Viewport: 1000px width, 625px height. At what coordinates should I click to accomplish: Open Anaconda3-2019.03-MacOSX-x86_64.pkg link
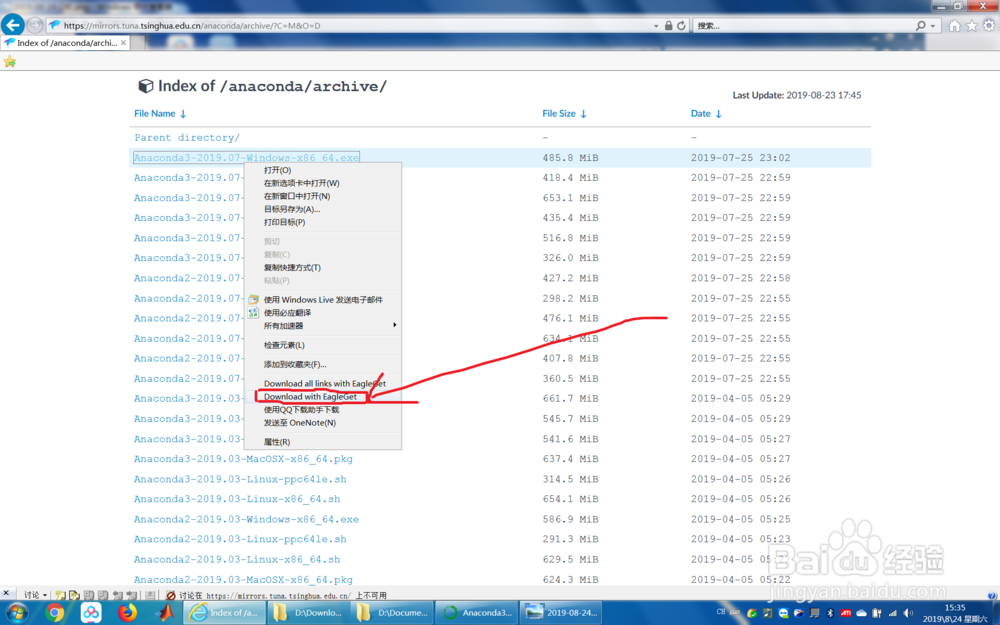(243, 459)
